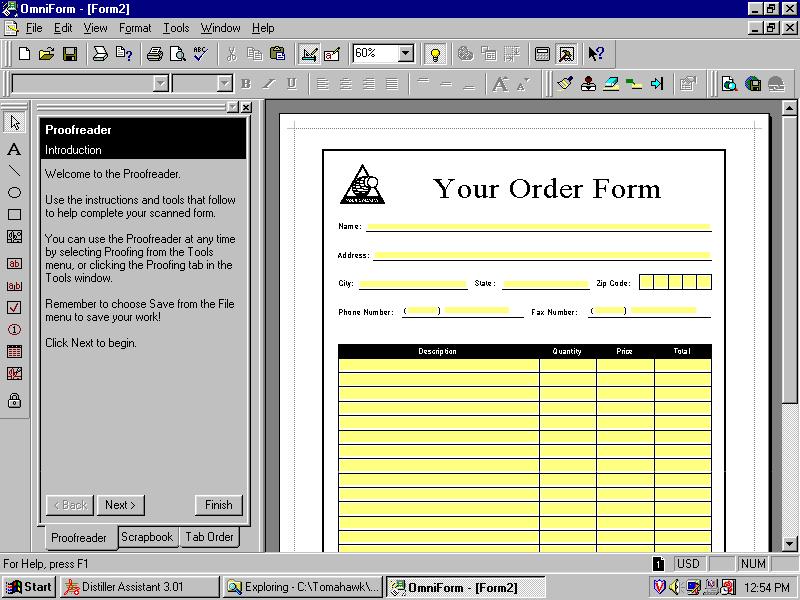800x600 pixels.
Task: Toggle the light bulb toolbar button
Action: click(435, 54)
